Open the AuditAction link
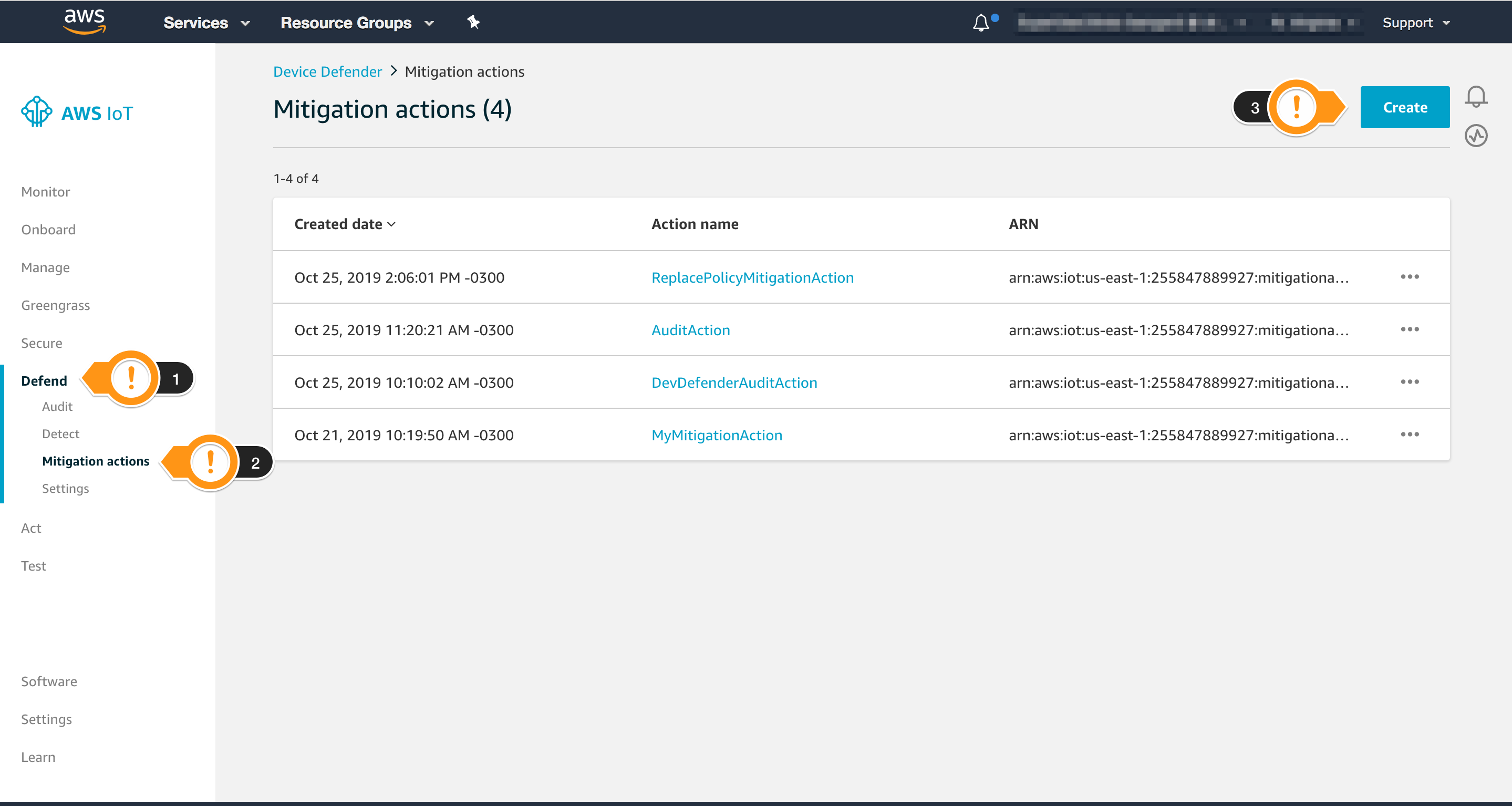This screenshot has height=806, width=1512. coord(690,330)
